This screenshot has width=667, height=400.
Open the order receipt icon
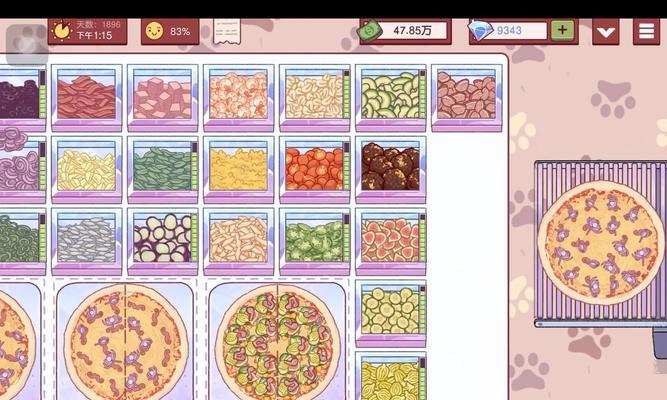226,31
